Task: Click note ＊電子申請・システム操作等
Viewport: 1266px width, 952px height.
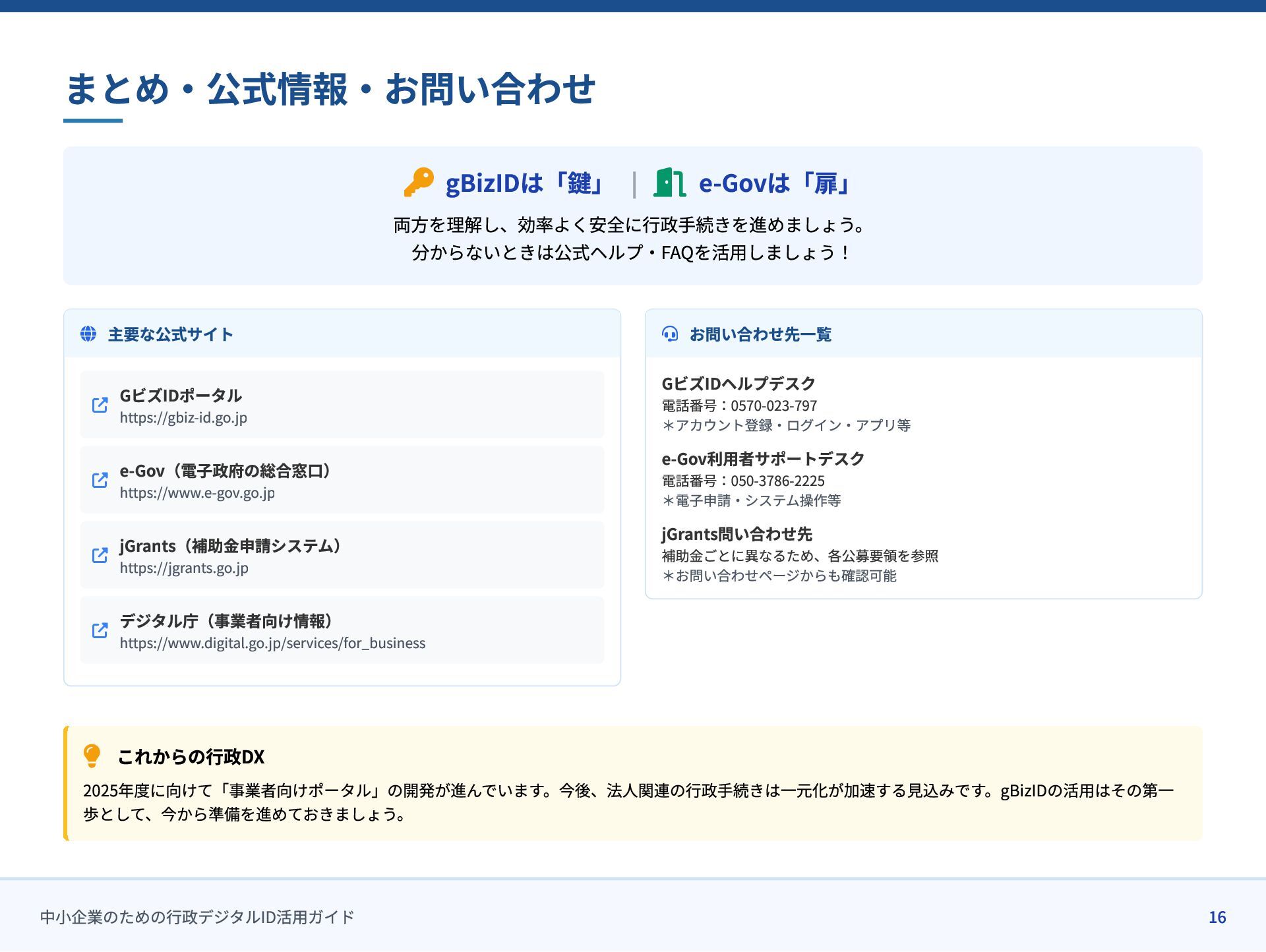Action: (x=751, y=500)
